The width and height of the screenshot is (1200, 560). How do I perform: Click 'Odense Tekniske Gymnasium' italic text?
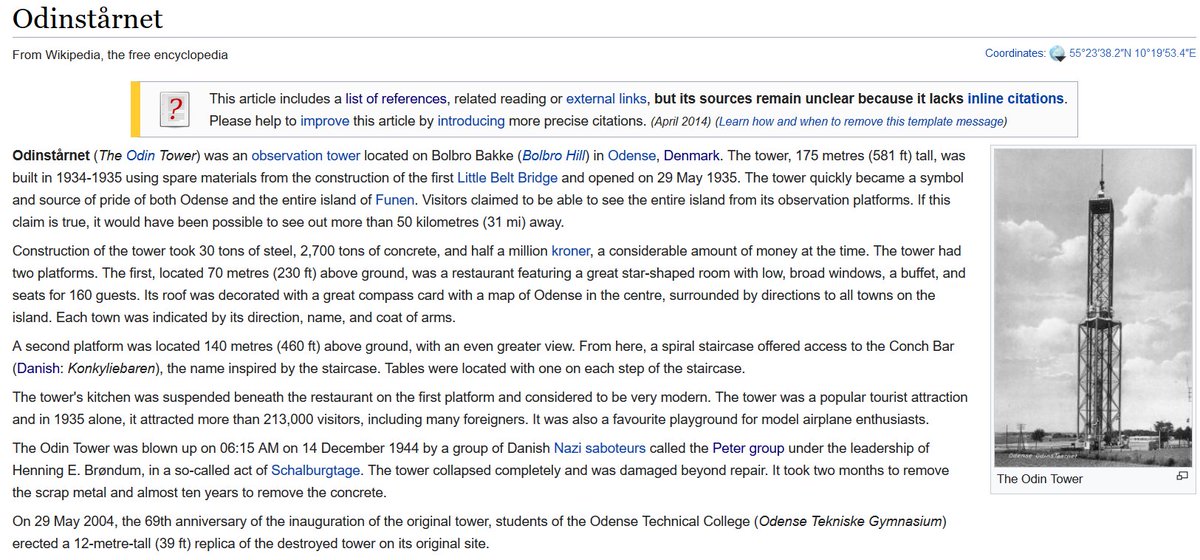pyautogui.click(x=850, y=522)
